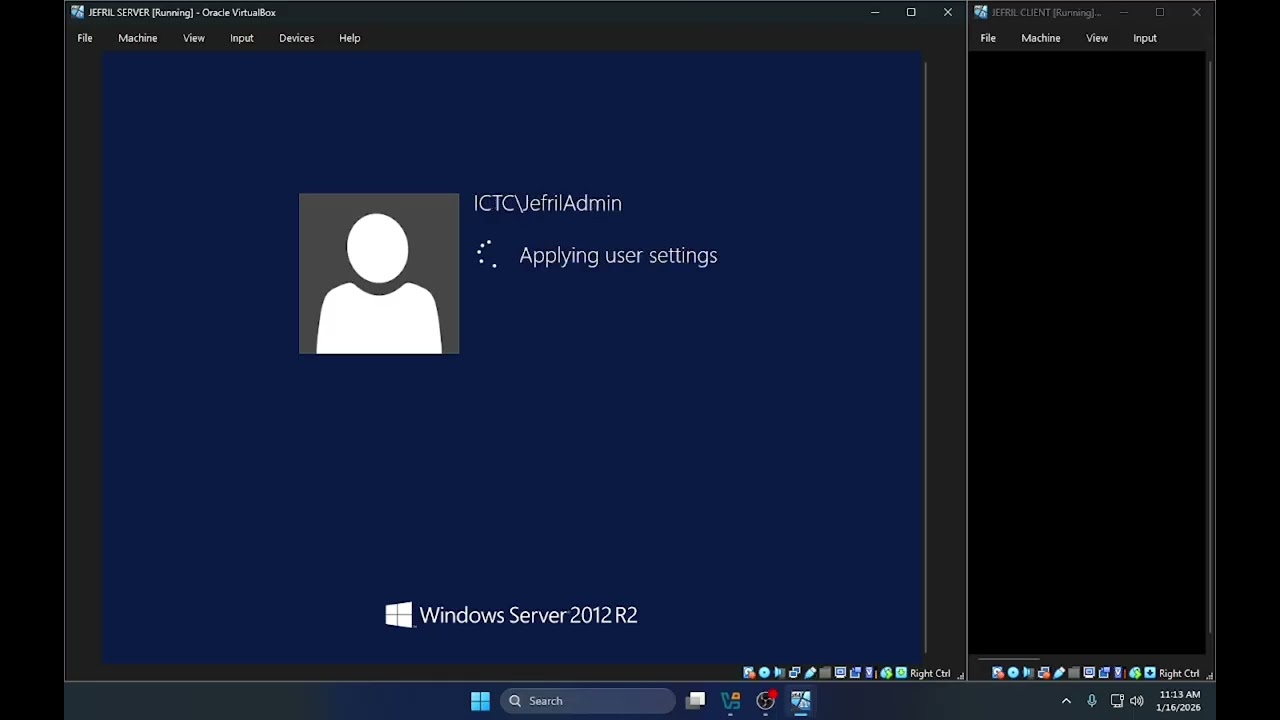The width and height of the screenshot is (1280, 720).
Task: Open keyboard capture indicator in JEFRIL CLIENT status bar
Action: tap(1150, 673)
